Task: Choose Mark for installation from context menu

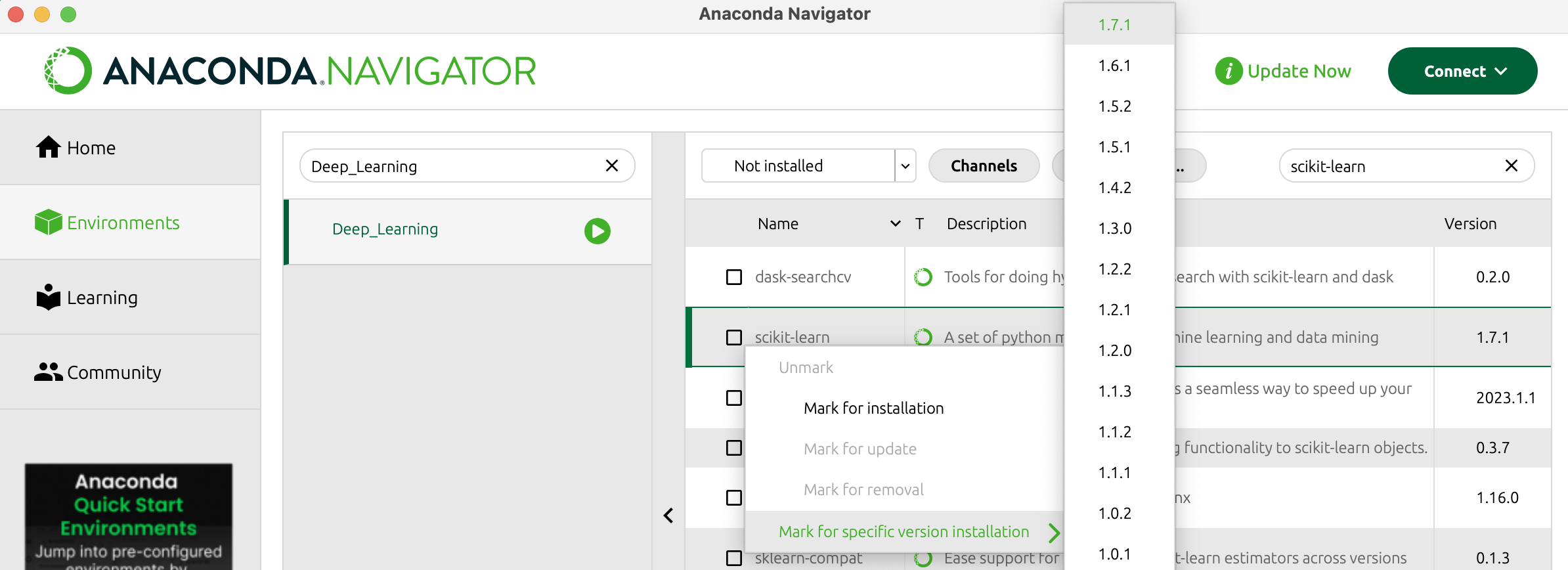Action: point(873,408)
